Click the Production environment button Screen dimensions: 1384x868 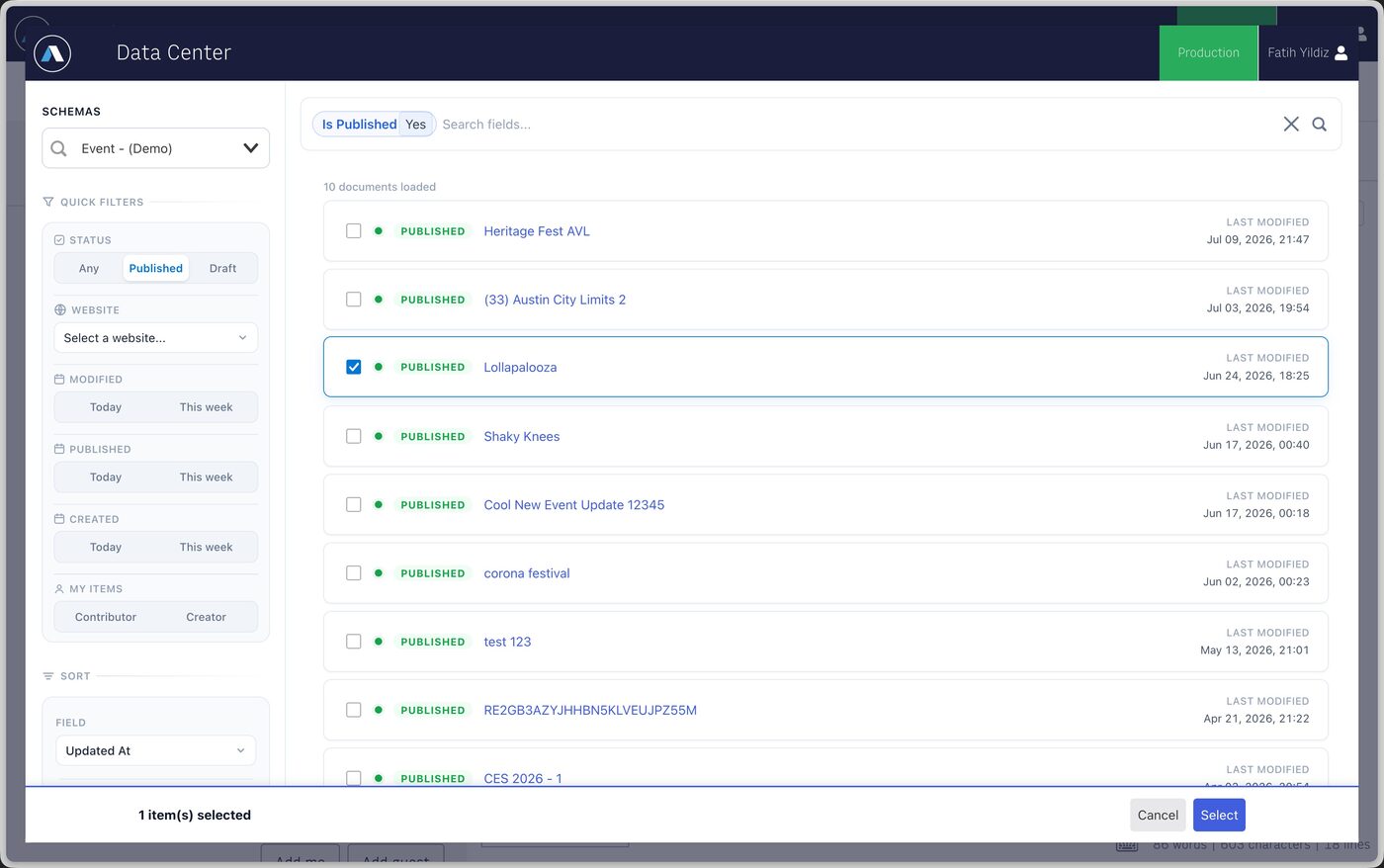click(1208, 53)
